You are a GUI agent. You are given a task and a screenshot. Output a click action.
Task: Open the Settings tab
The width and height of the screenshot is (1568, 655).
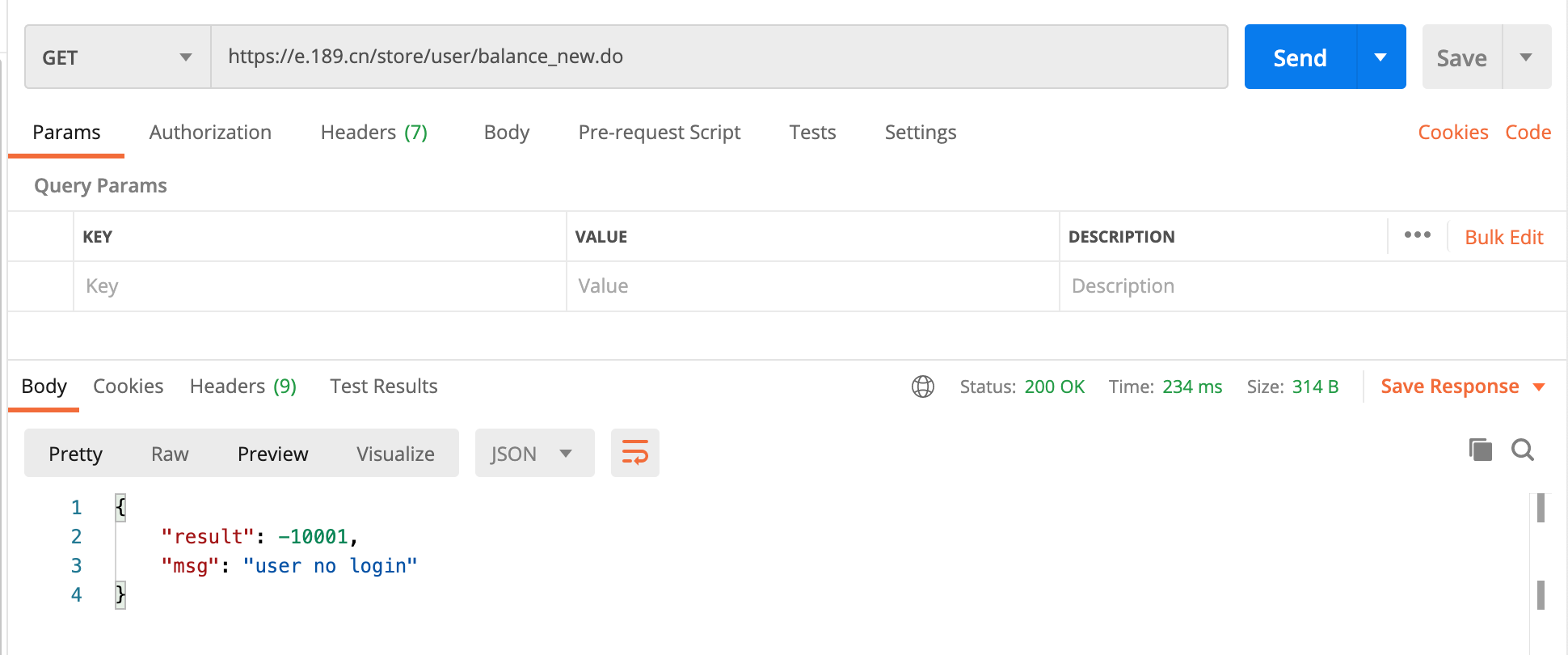click(x=921, y=133)
